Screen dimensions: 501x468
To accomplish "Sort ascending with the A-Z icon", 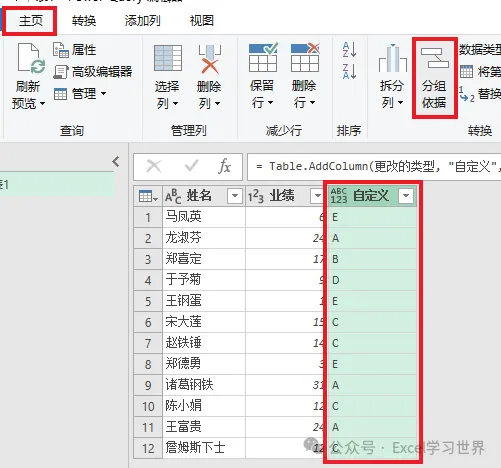I will click(x=349, y=50).
